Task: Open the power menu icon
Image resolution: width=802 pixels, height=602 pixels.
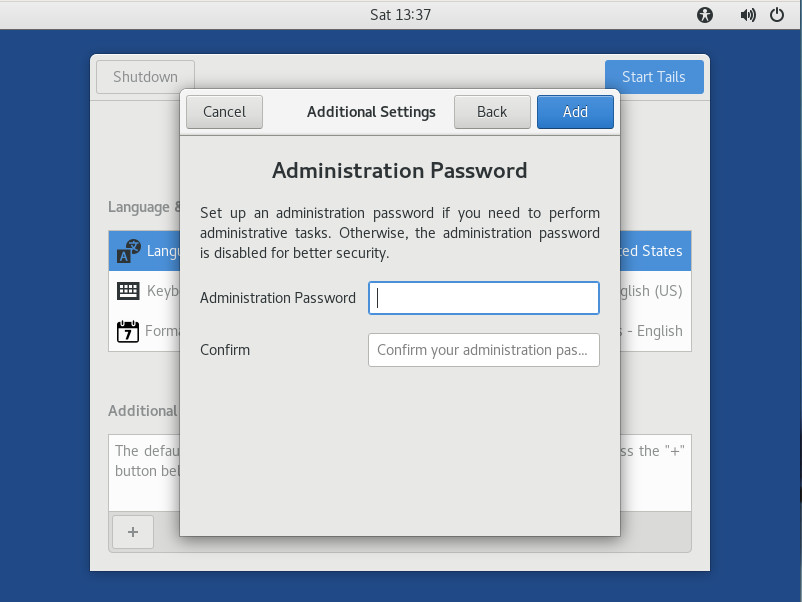Action: [776, 15]
